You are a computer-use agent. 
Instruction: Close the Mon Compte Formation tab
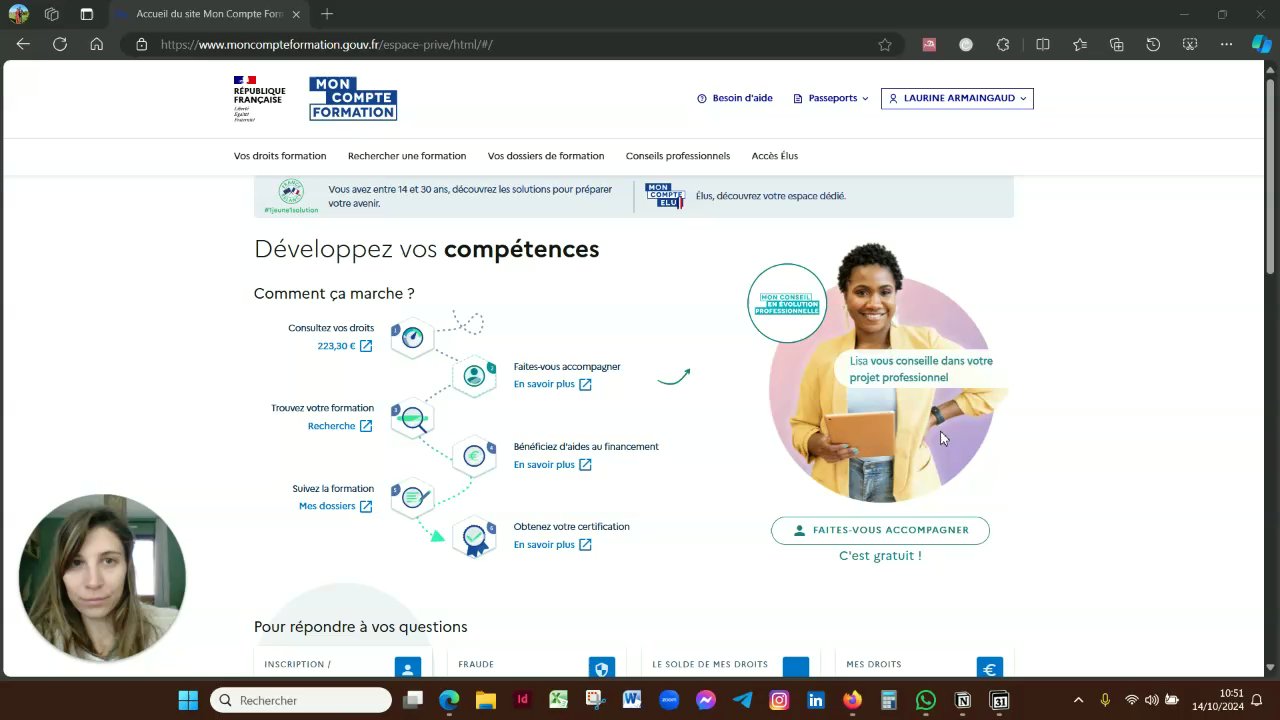(x=296, y=14)
